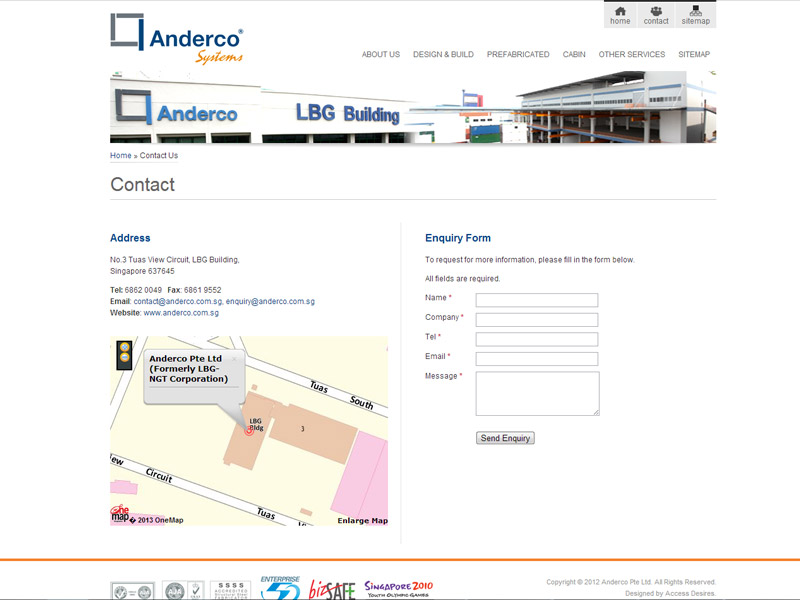Click Enlarge Map link
800x600 pixels.
tap(362, 520)
